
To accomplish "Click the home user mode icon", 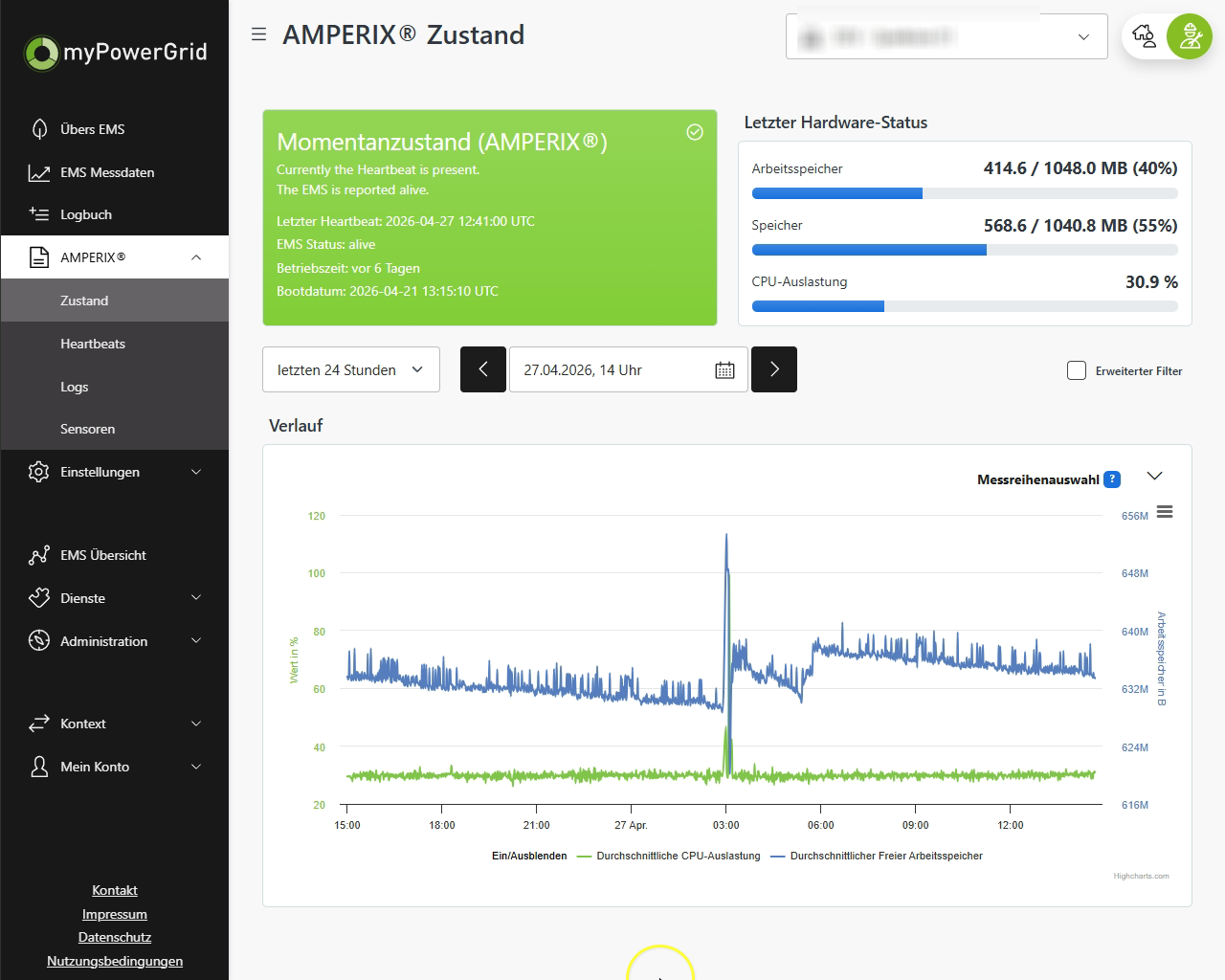I will pyautogui.click(x=1145, y=36).
